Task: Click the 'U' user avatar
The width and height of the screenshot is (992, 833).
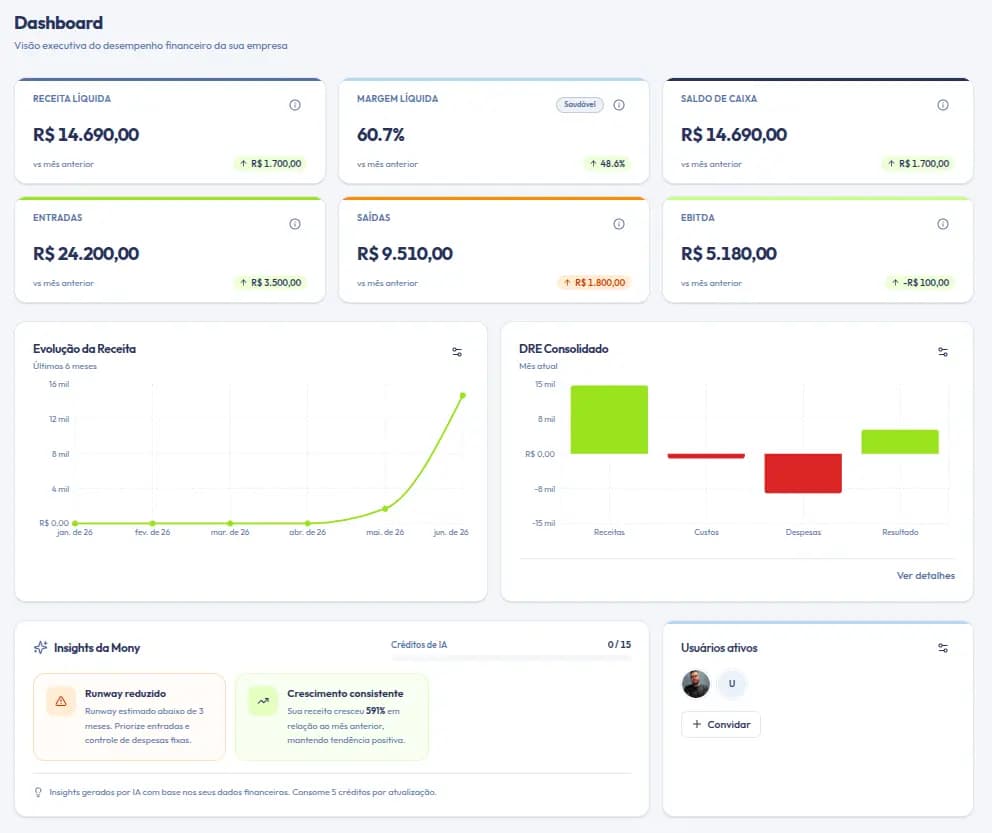Action: [x=732, y=684]
